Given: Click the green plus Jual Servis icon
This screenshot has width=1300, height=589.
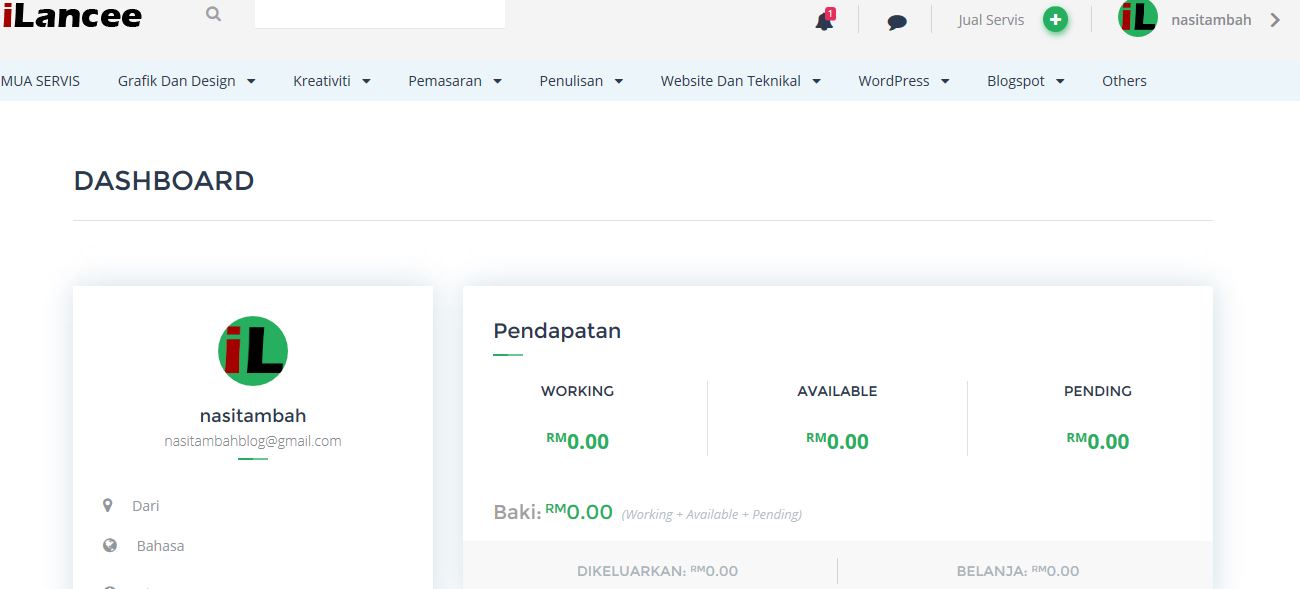Looking at the screenshot, I should coord(1055,19).
